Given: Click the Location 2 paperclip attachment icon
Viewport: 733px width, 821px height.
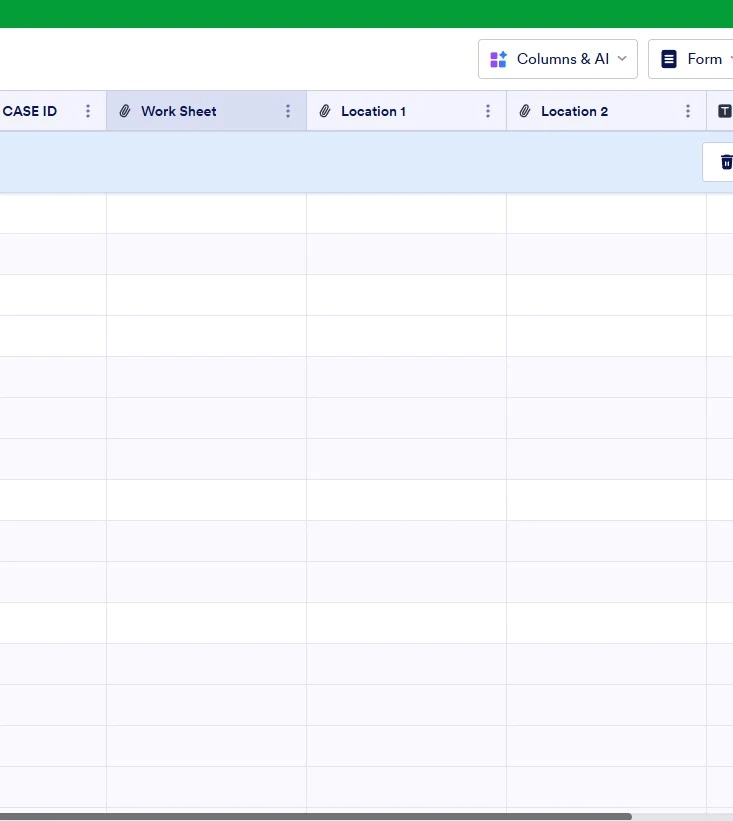Looking at the screenshot, I should (525, 111).
